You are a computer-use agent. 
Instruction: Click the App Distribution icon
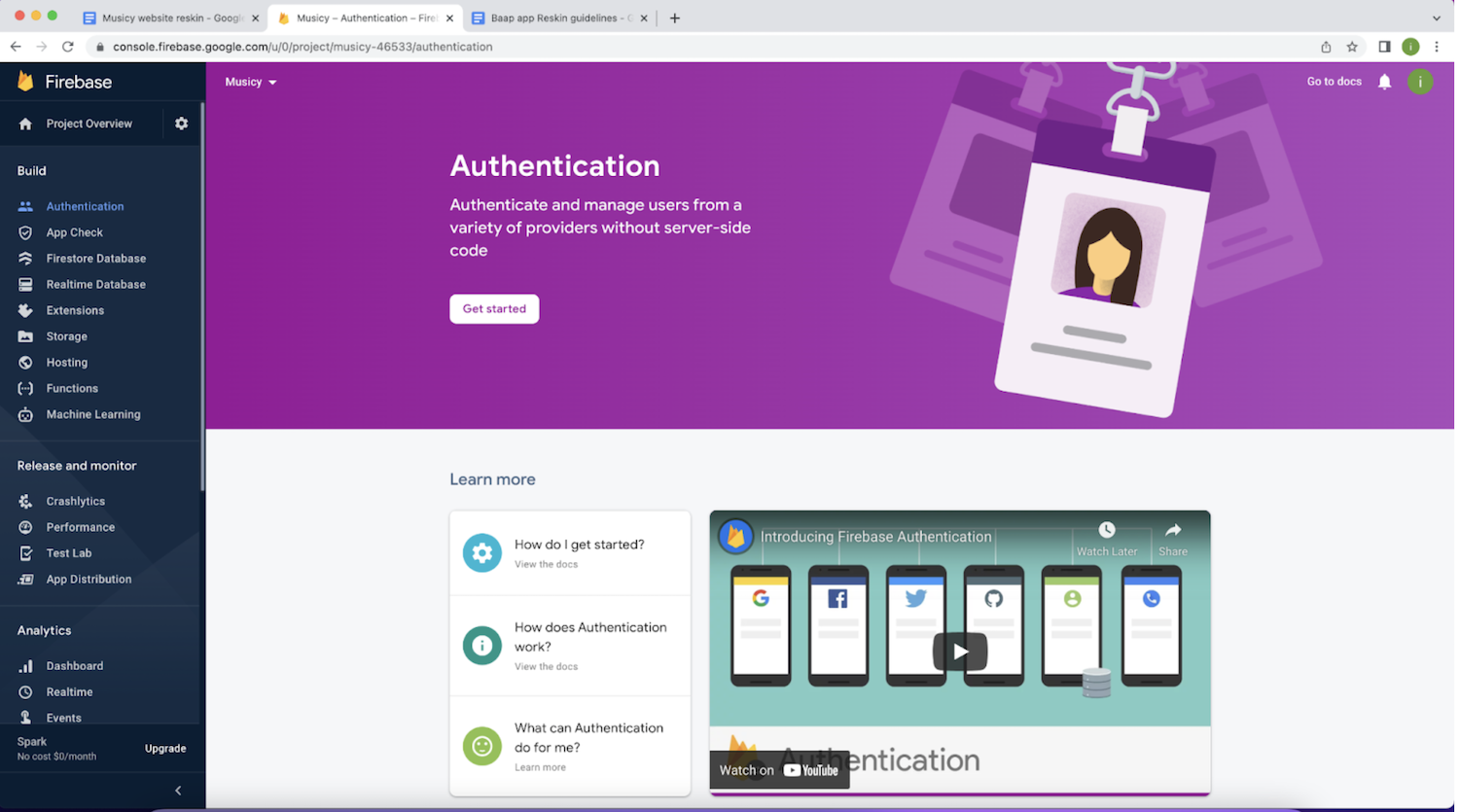pos(25,579)
